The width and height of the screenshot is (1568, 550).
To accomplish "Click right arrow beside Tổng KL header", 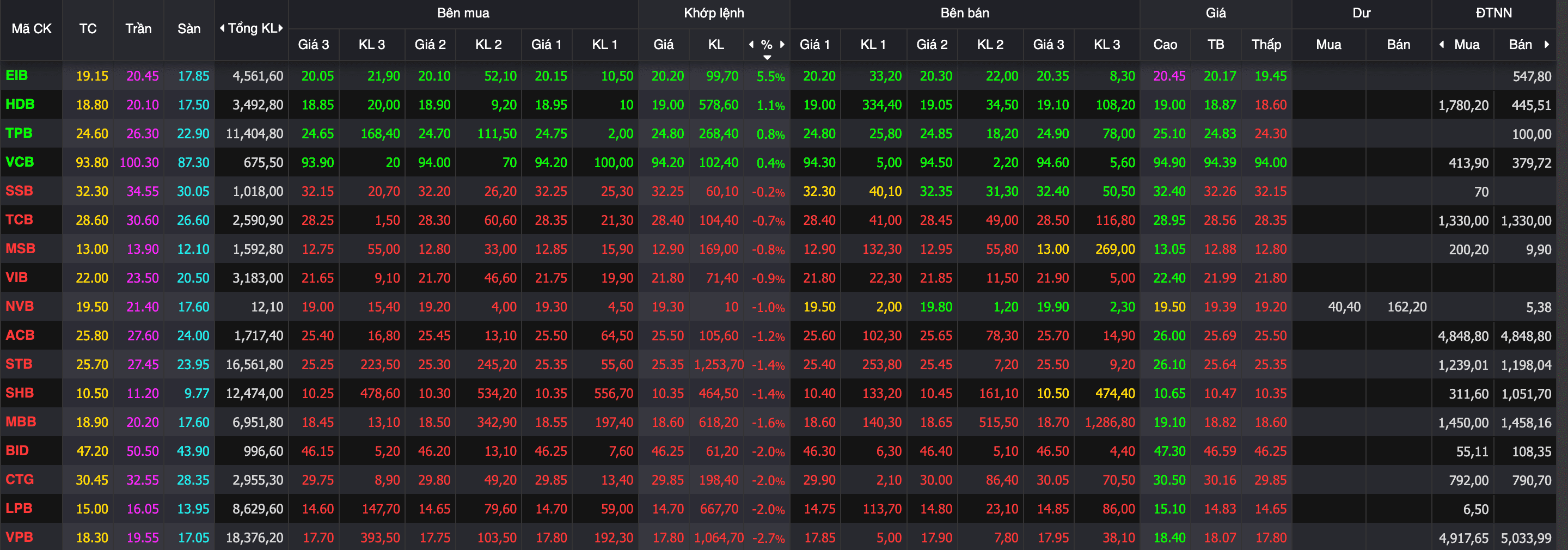I will (280, 28).
